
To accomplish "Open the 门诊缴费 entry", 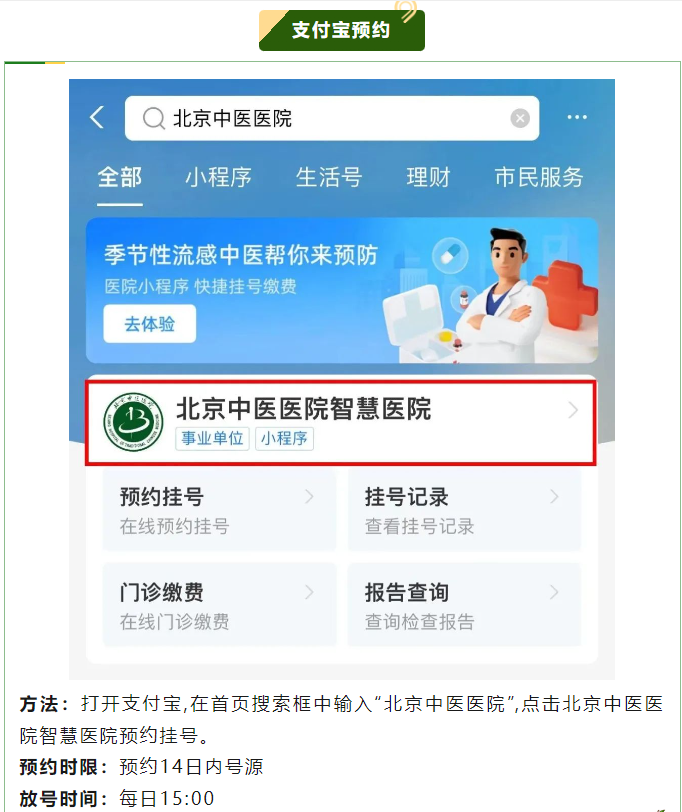I will (x=220, y=605).
